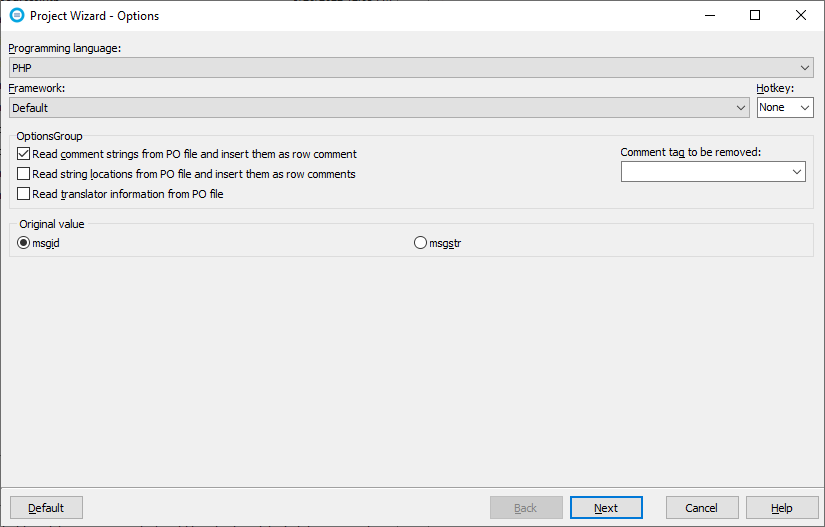The height and width of the screenshot is (527, 825).
Task: Open the Hotkey dropdown showing None
Action: (785, 108)
